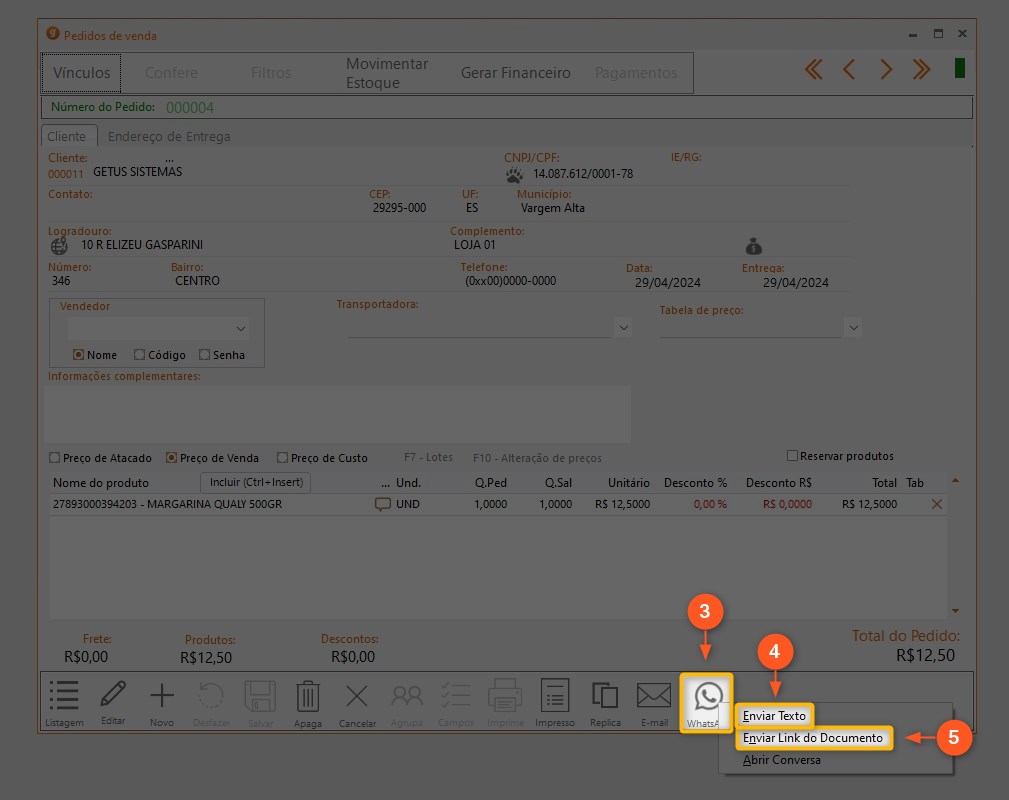
Task: Click the Informações complementares text area
Action: point(337,412)
